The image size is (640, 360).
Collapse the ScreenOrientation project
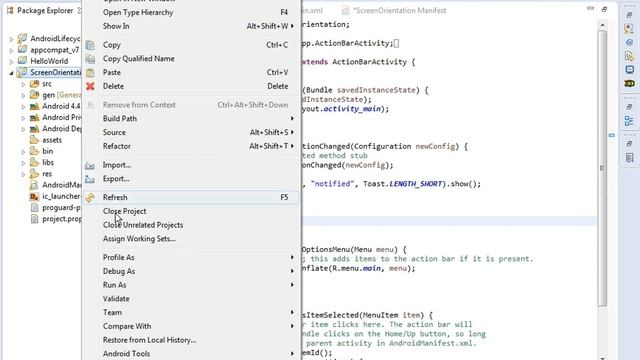[x=11, y=73]
